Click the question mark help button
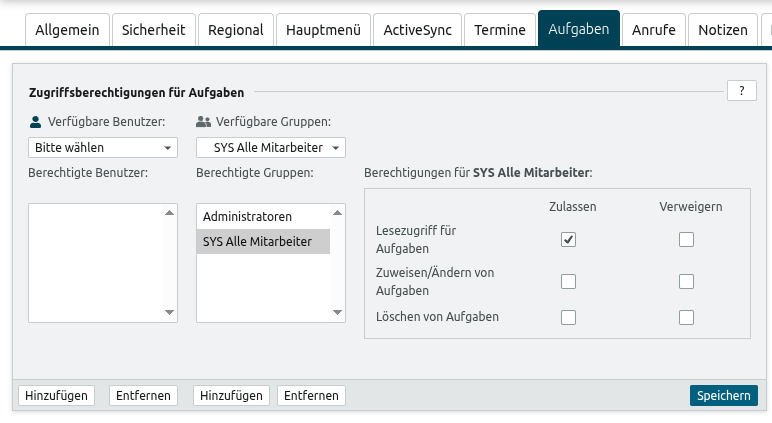Screen dimensions: 772x423 coord(741,91)
